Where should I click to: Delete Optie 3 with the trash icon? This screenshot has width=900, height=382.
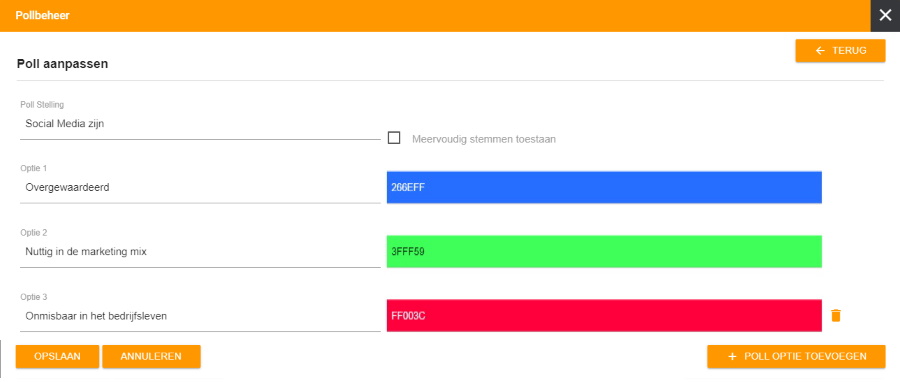pos(836,315)
